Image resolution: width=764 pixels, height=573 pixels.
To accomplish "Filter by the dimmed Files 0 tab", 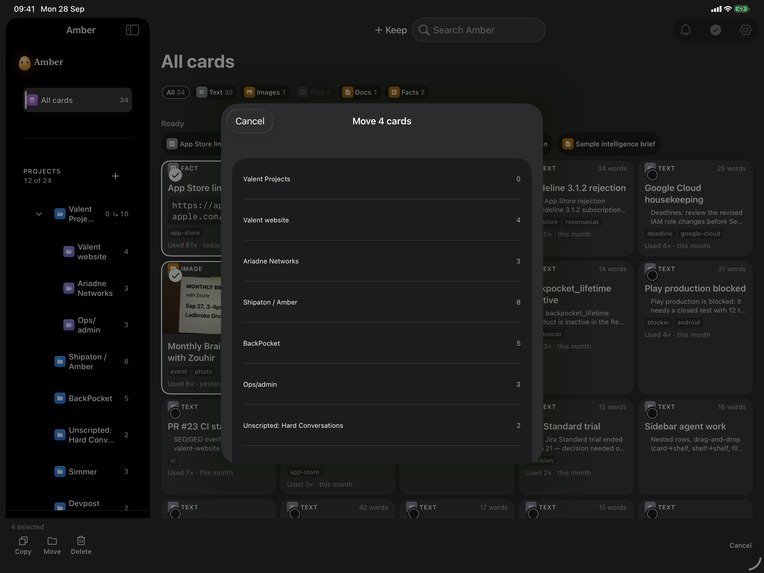I will point(314,92).
